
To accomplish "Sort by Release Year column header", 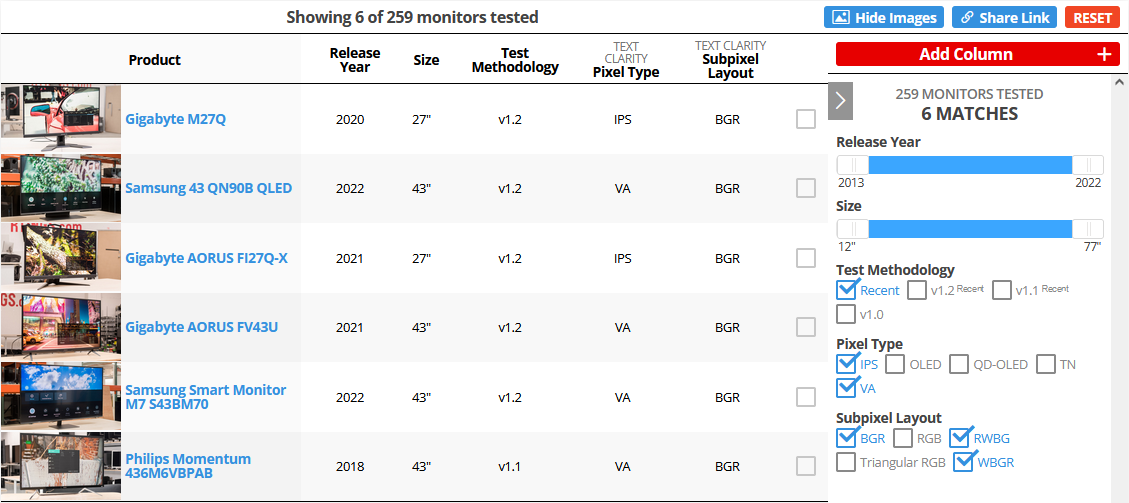I will [x=355, y=60].
